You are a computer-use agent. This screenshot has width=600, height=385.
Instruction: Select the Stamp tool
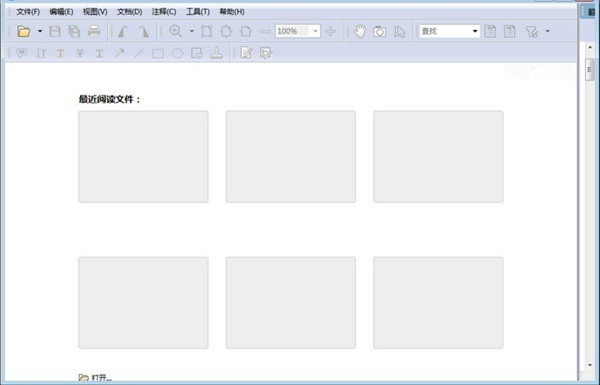(217, 53)
